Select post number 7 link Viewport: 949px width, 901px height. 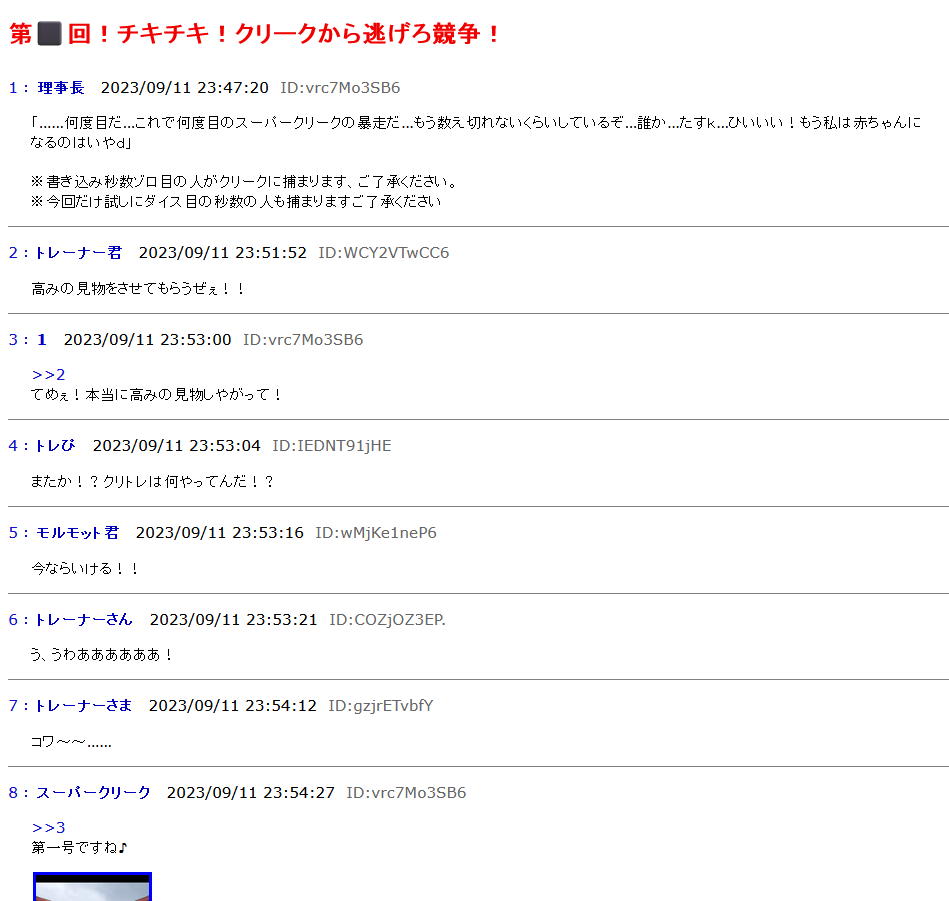(14, 705)
